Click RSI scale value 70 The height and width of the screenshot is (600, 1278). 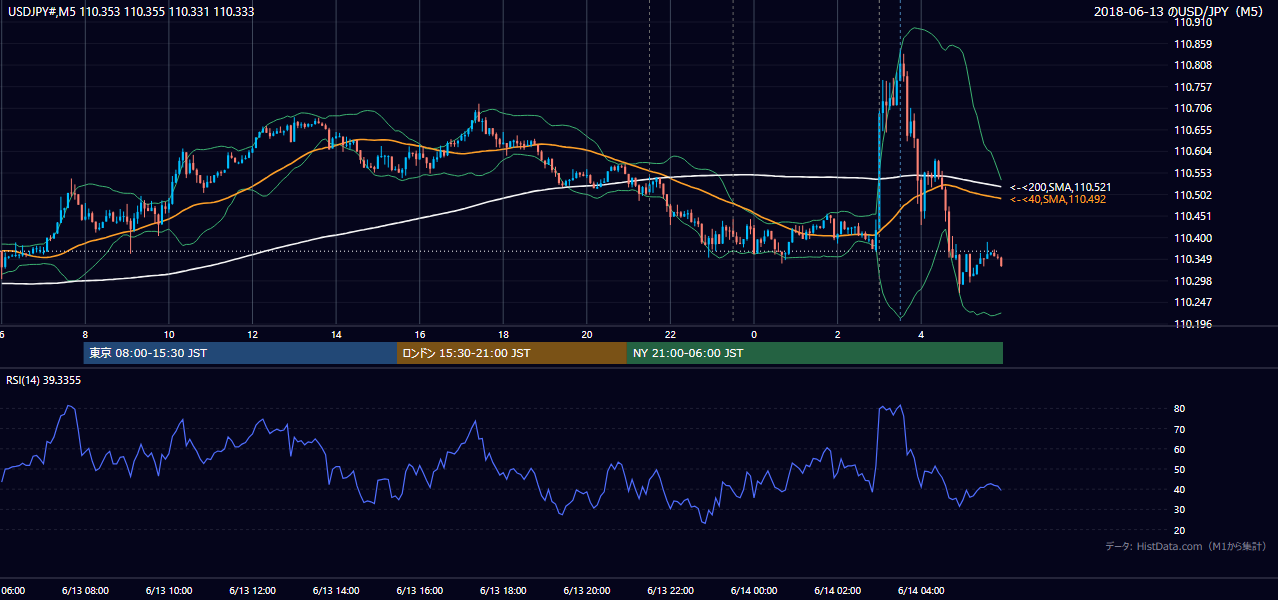click(1180, 429)
